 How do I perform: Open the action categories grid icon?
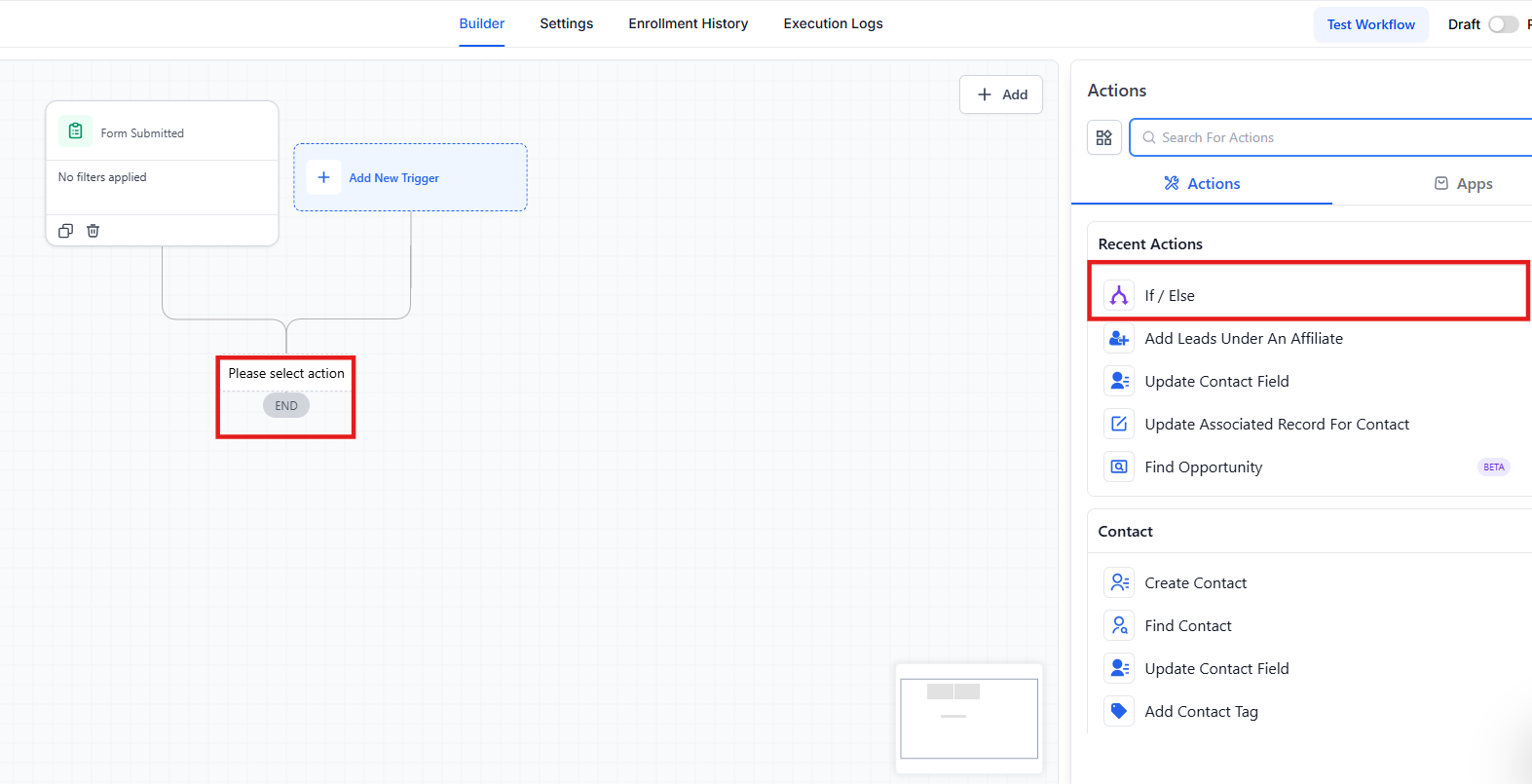1103,137
